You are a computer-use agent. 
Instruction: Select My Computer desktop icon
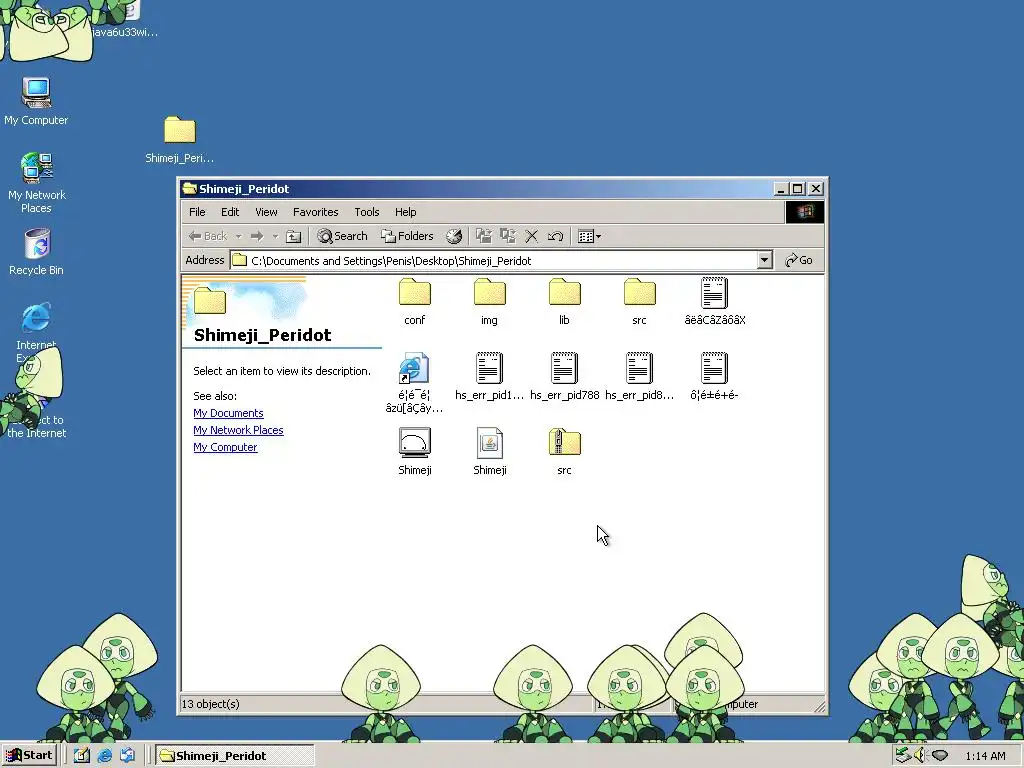click(36, 101)
